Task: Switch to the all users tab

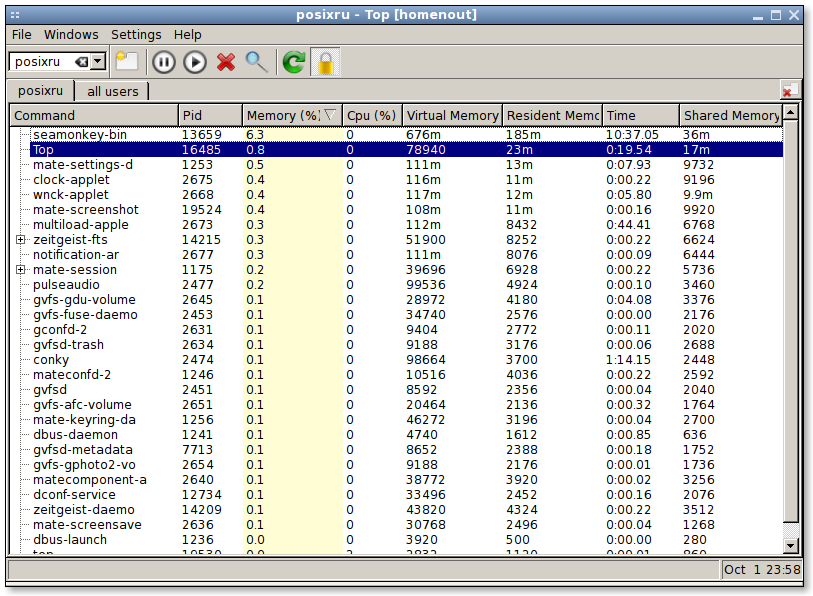Action: tap(113, 91)
